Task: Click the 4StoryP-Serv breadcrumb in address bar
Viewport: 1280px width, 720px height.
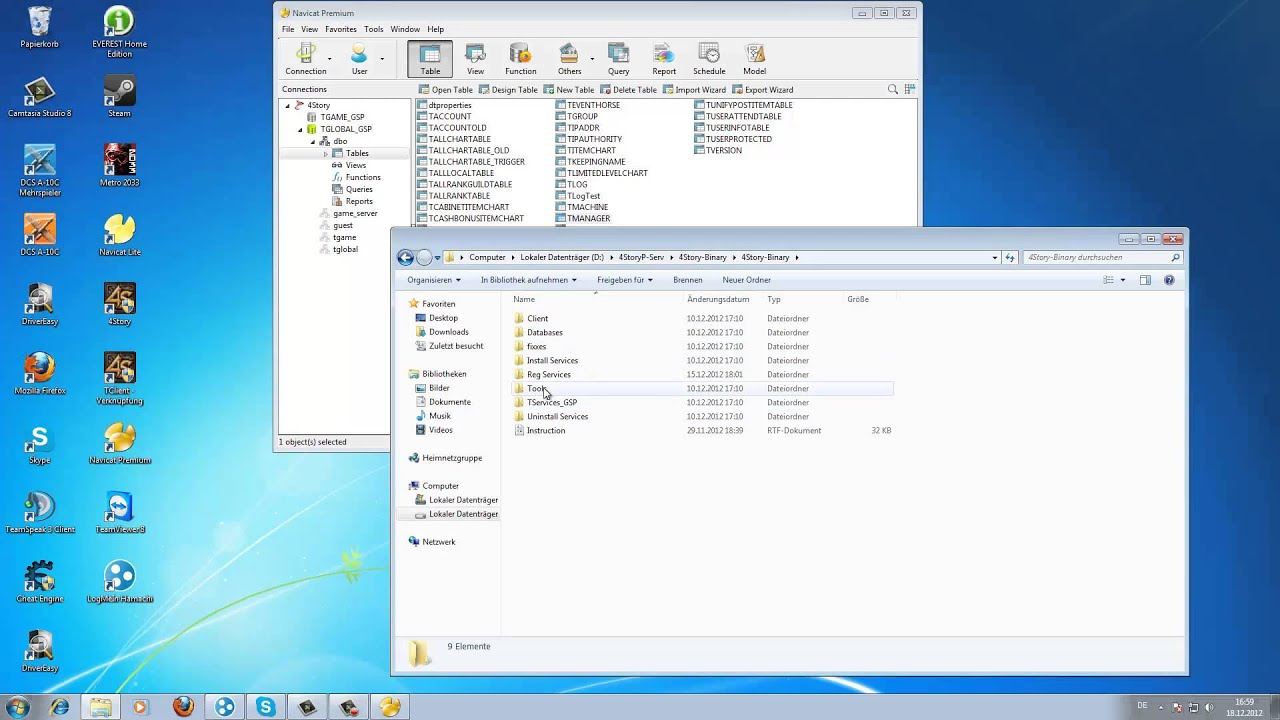Action: pos(641,257)
